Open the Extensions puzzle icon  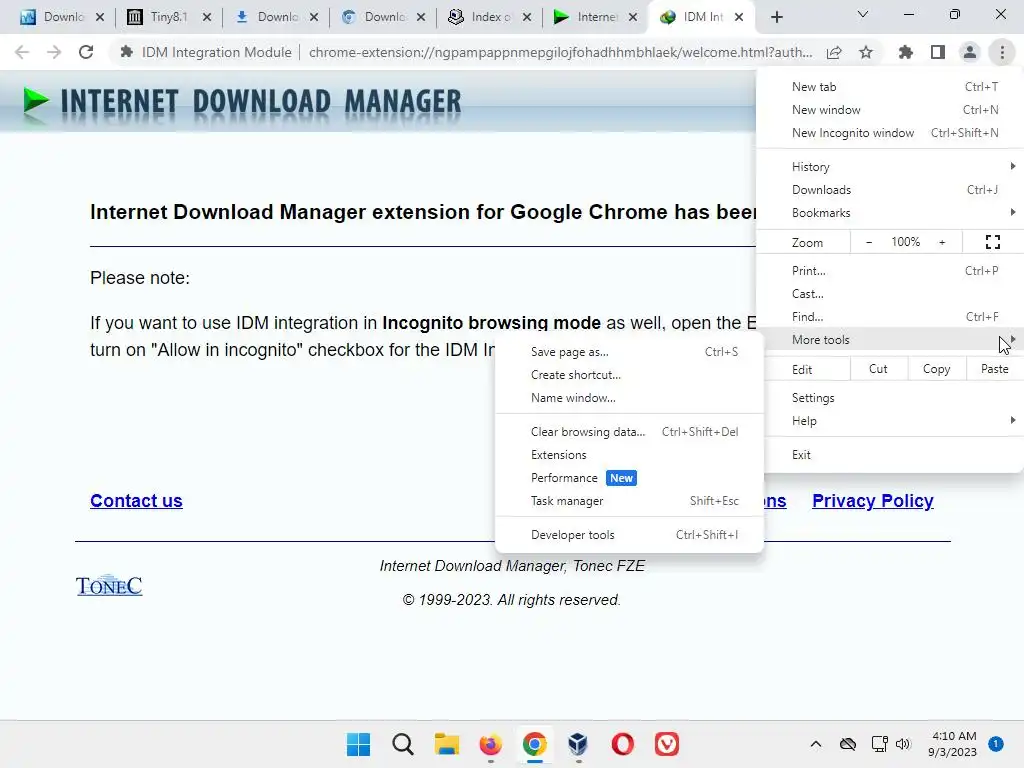[x=906, y=52]
